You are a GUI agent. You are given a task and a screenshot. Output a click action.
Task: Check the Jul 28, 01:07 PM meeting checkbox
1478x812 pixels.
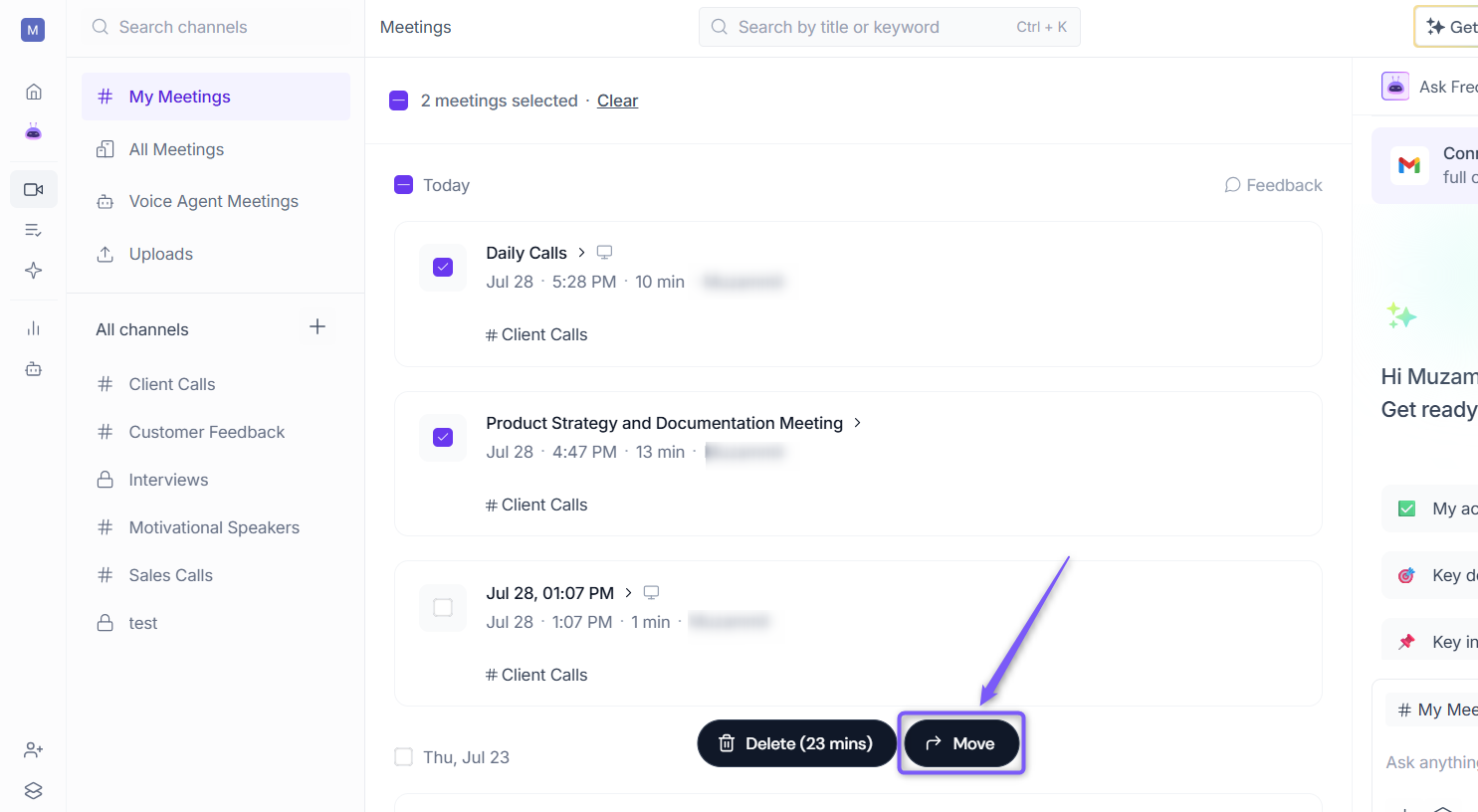coord(443,607)
